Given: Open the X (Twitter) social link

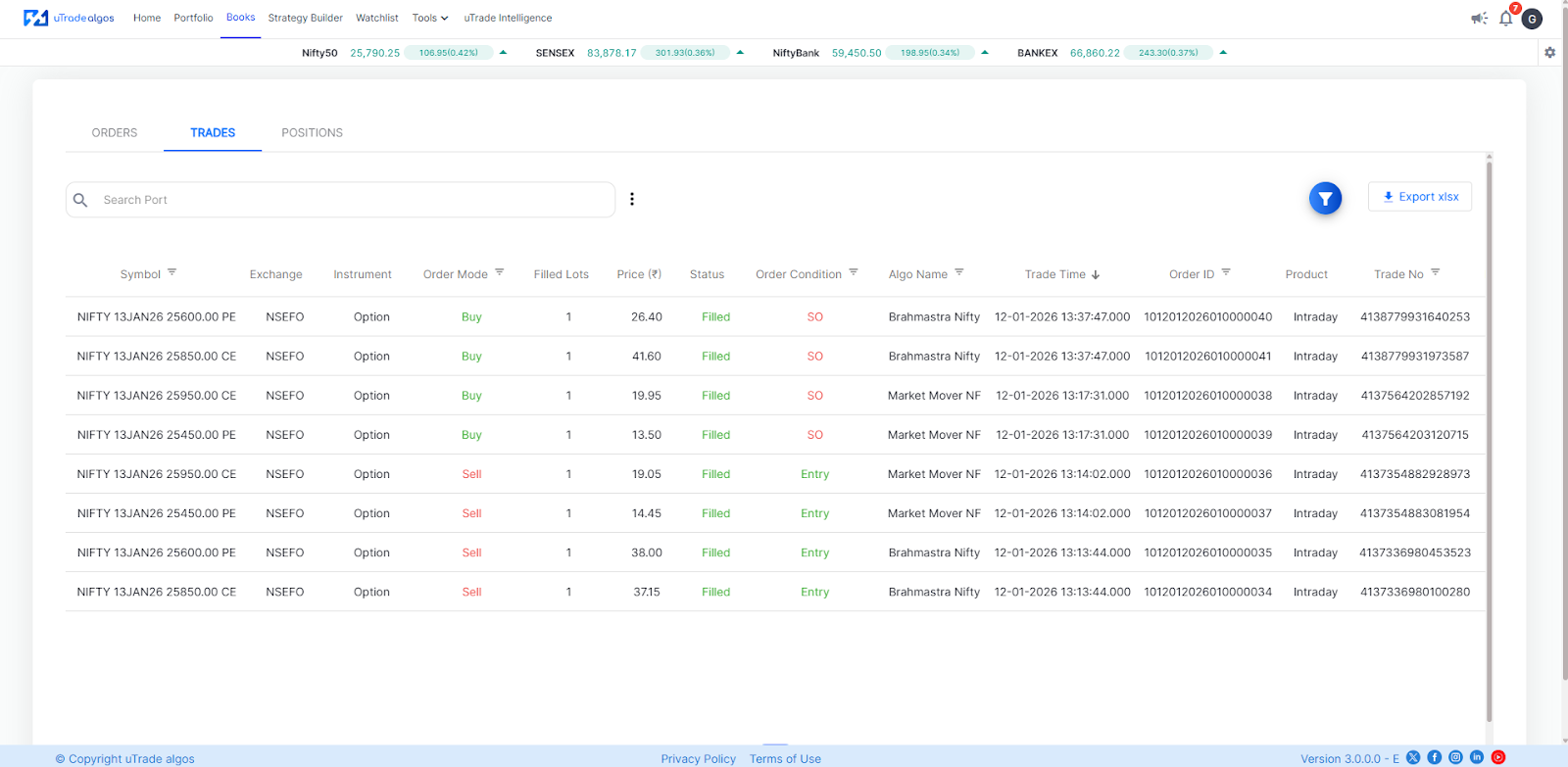Looking at the screenshot, I should 1413,757.
